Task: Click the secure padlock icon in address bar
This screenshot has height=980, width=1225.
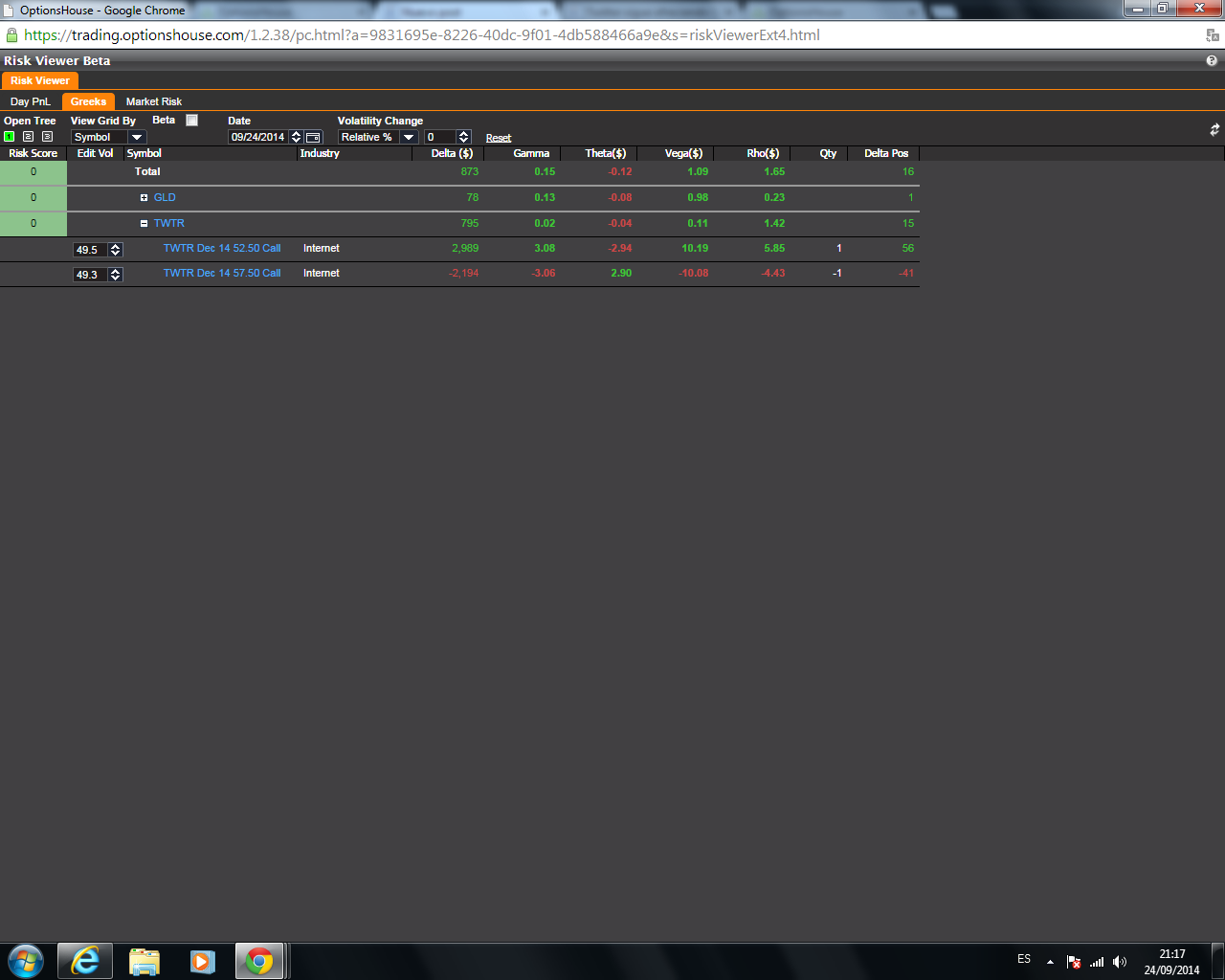Action: click(11, 35)
